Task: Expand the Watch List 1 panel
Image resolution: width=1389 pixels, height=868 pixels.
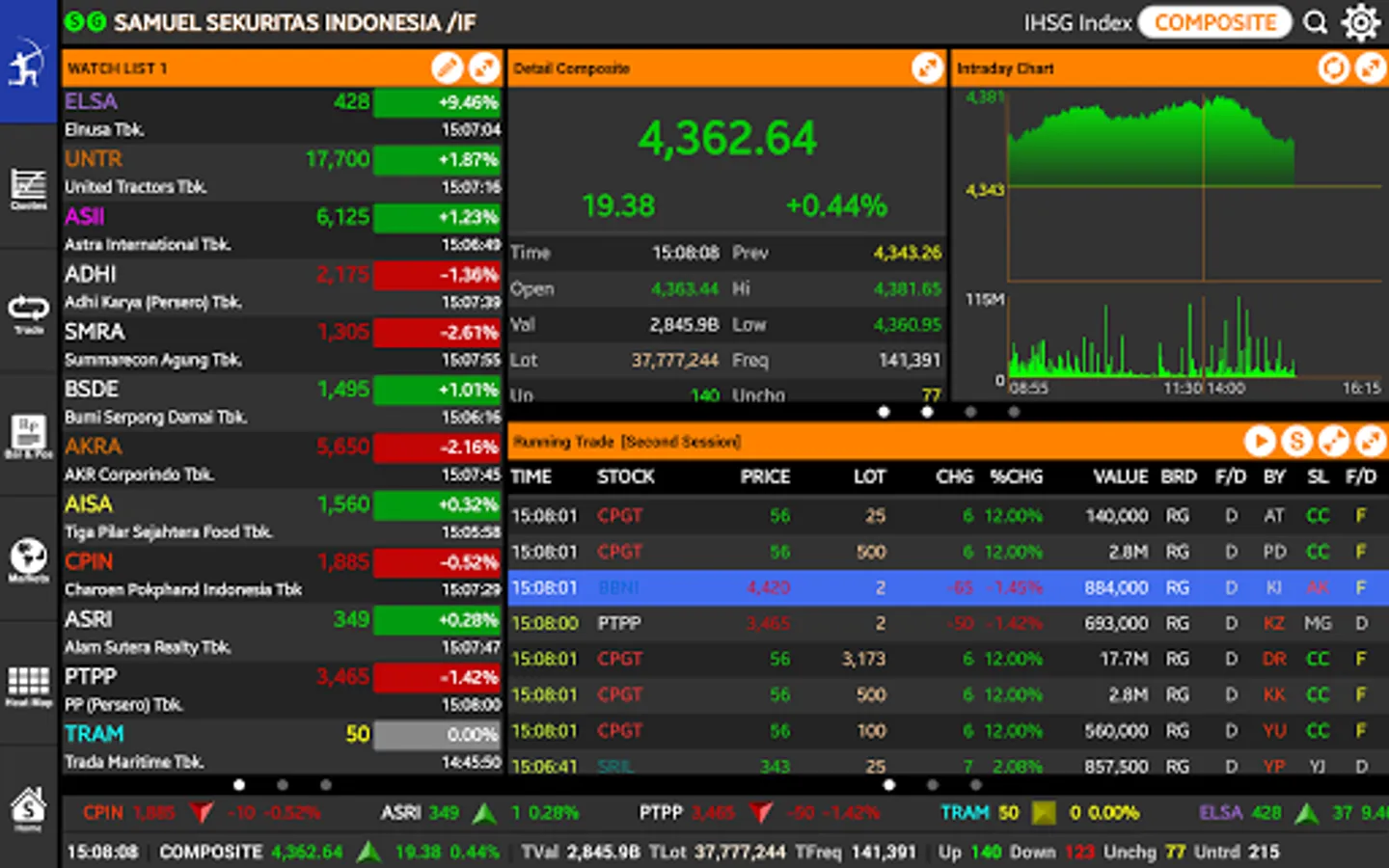Action: [x=484, y=68]
